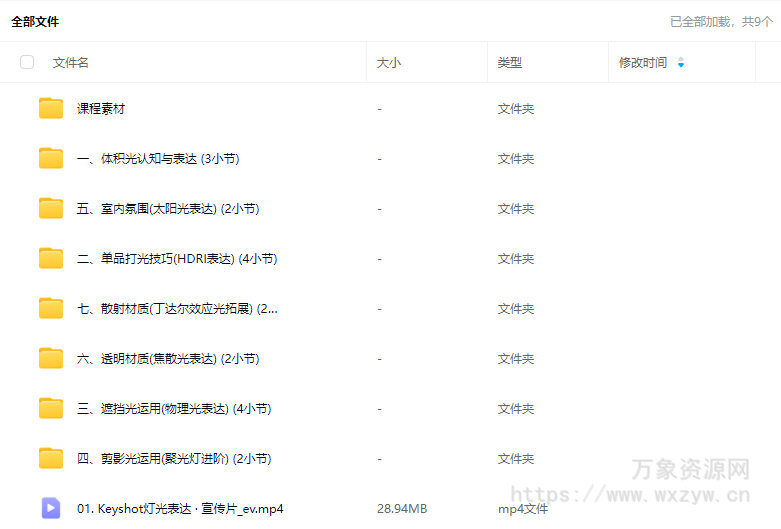Click folder icon for 二、单品打光技巧(HDRI表达)
The width and height of the screenshot is (781, 529).
[x=51, y=258]
